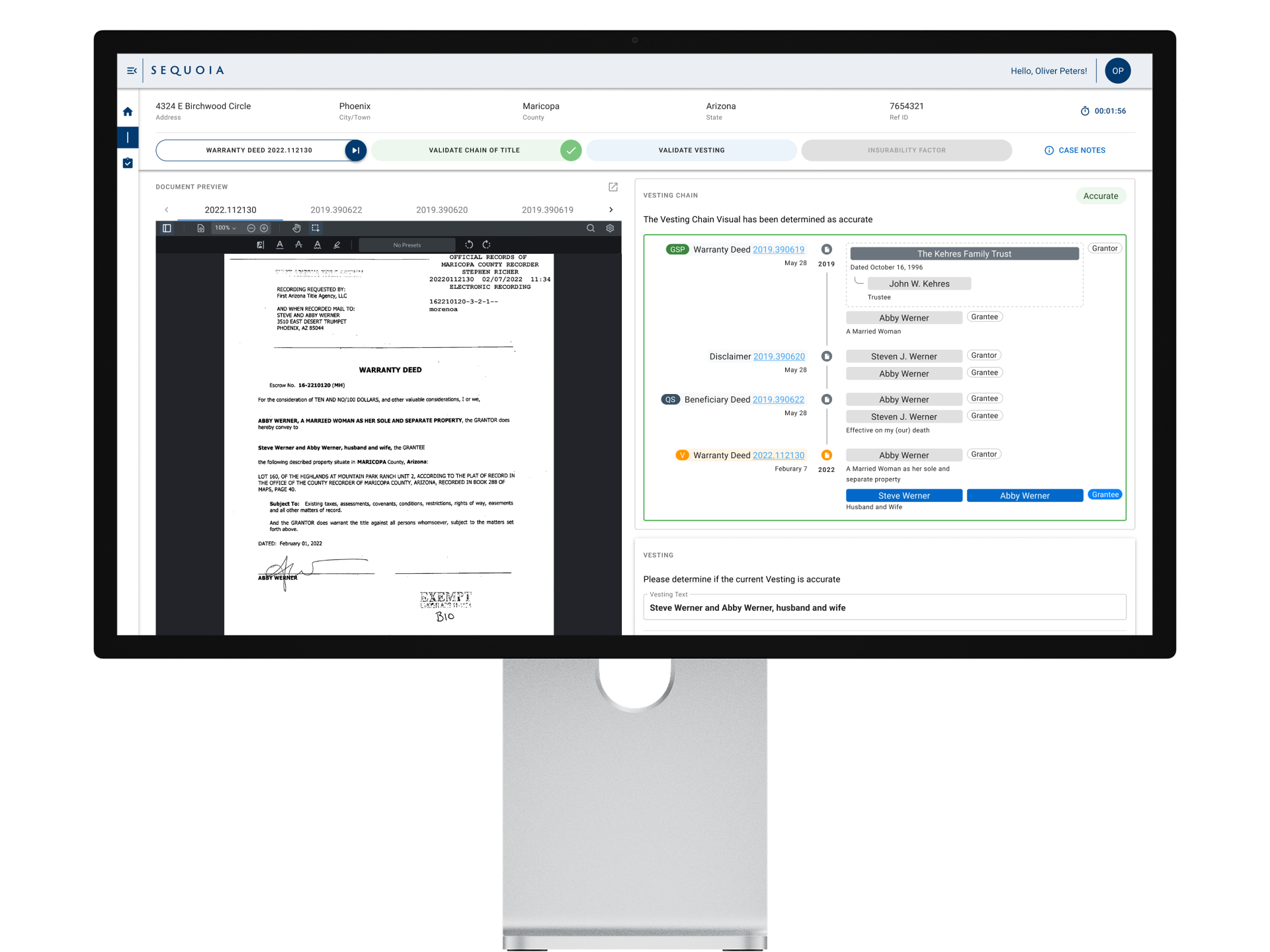Select the Validate Vesting step

click(691, 150)
